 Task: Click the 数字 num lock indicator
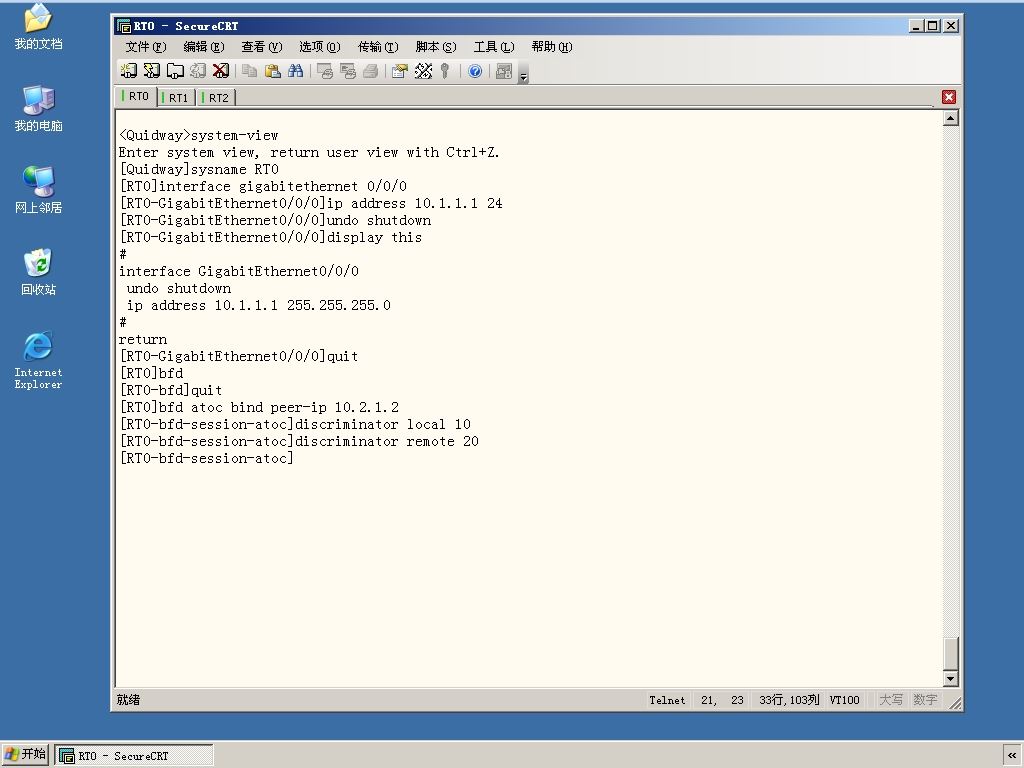(x=925, y=700)
